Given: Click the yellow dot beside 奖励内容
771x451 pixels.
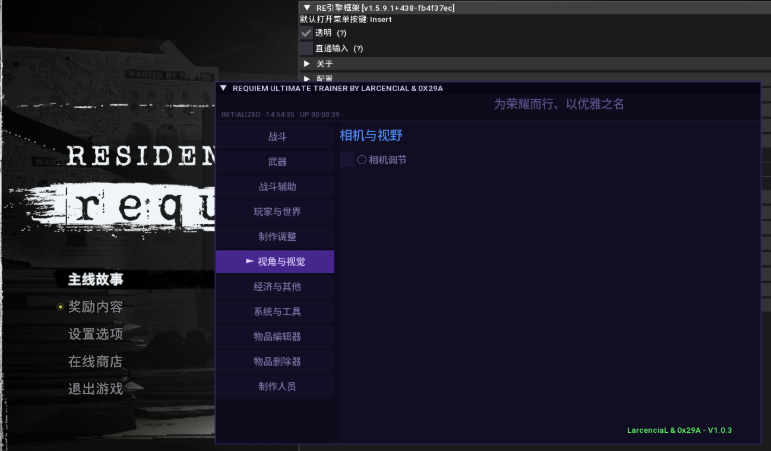Looking at the screenshot, I should (x=60, y=307).
